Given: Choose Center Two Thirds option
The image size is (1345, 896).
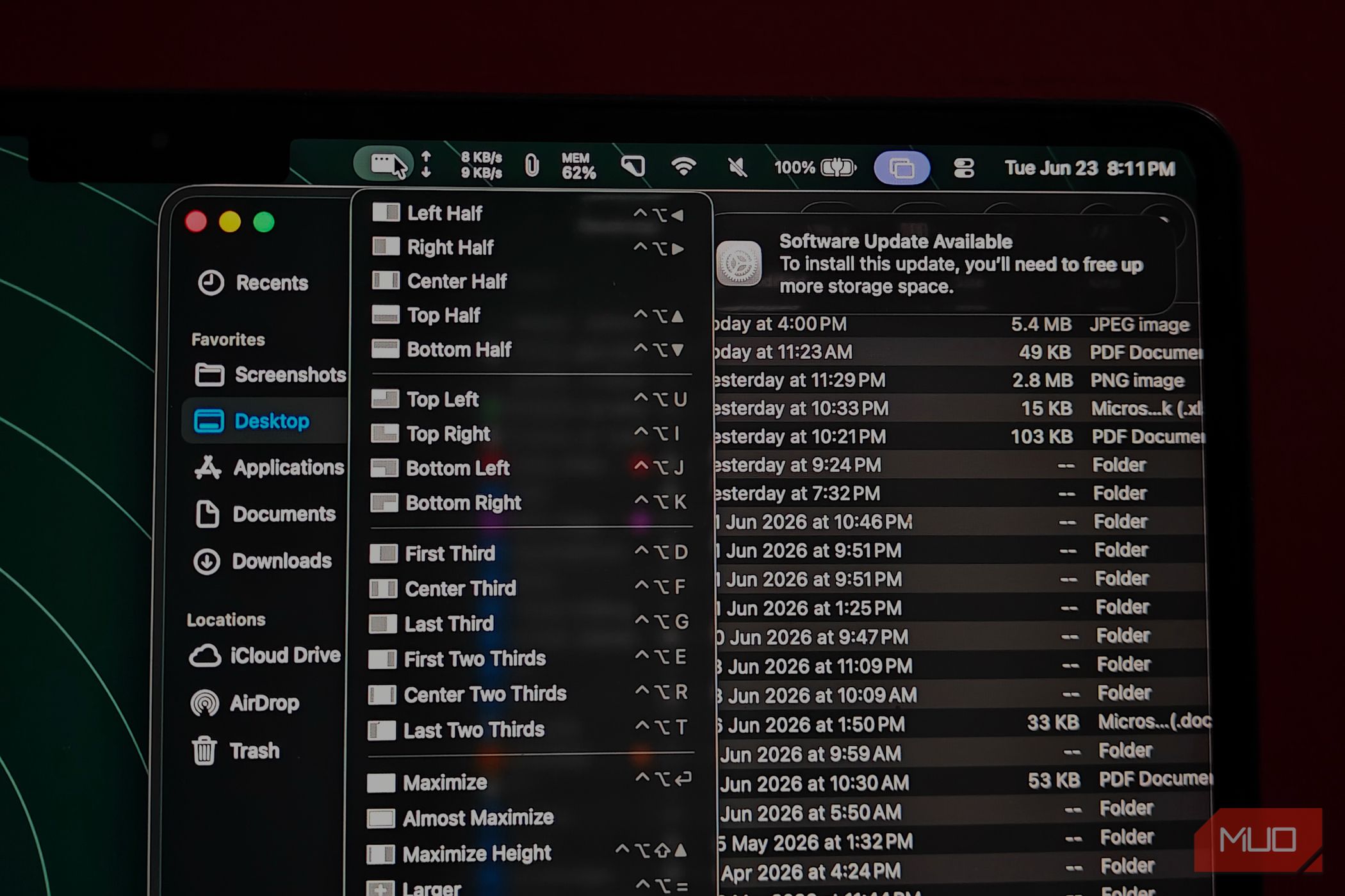Looking at the screenshot, I should [x=528, y=694].
